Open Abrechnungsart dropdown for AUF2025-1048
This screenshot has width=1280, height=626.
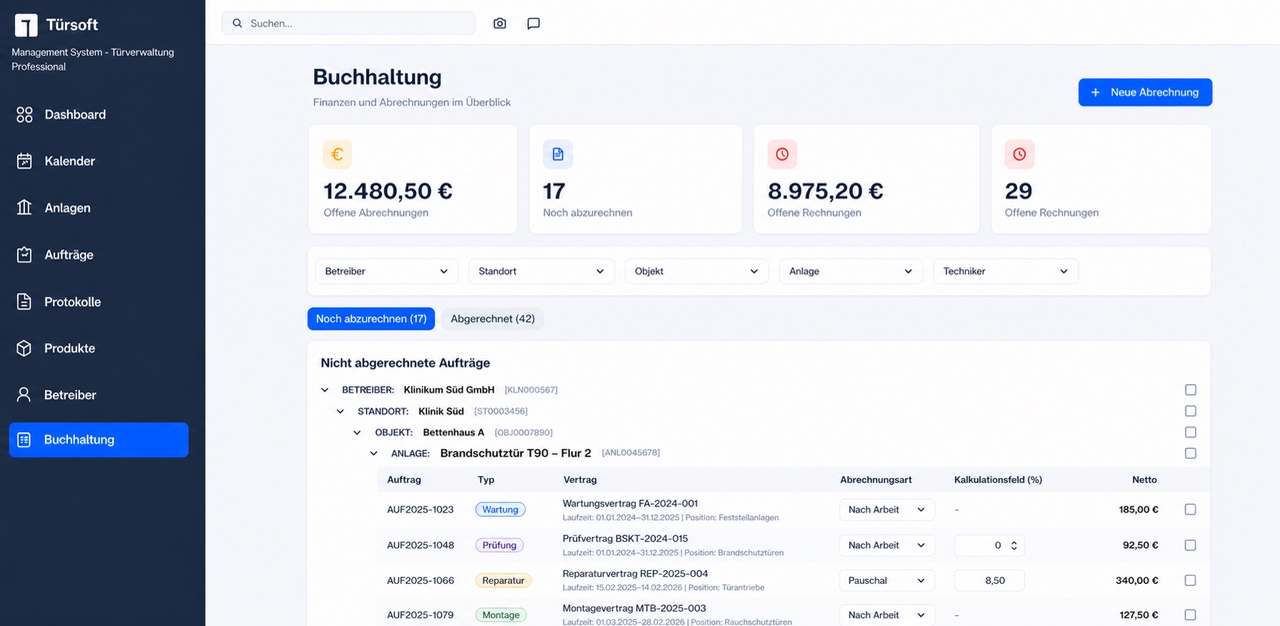pyautogui.click(x=887, y=545)
